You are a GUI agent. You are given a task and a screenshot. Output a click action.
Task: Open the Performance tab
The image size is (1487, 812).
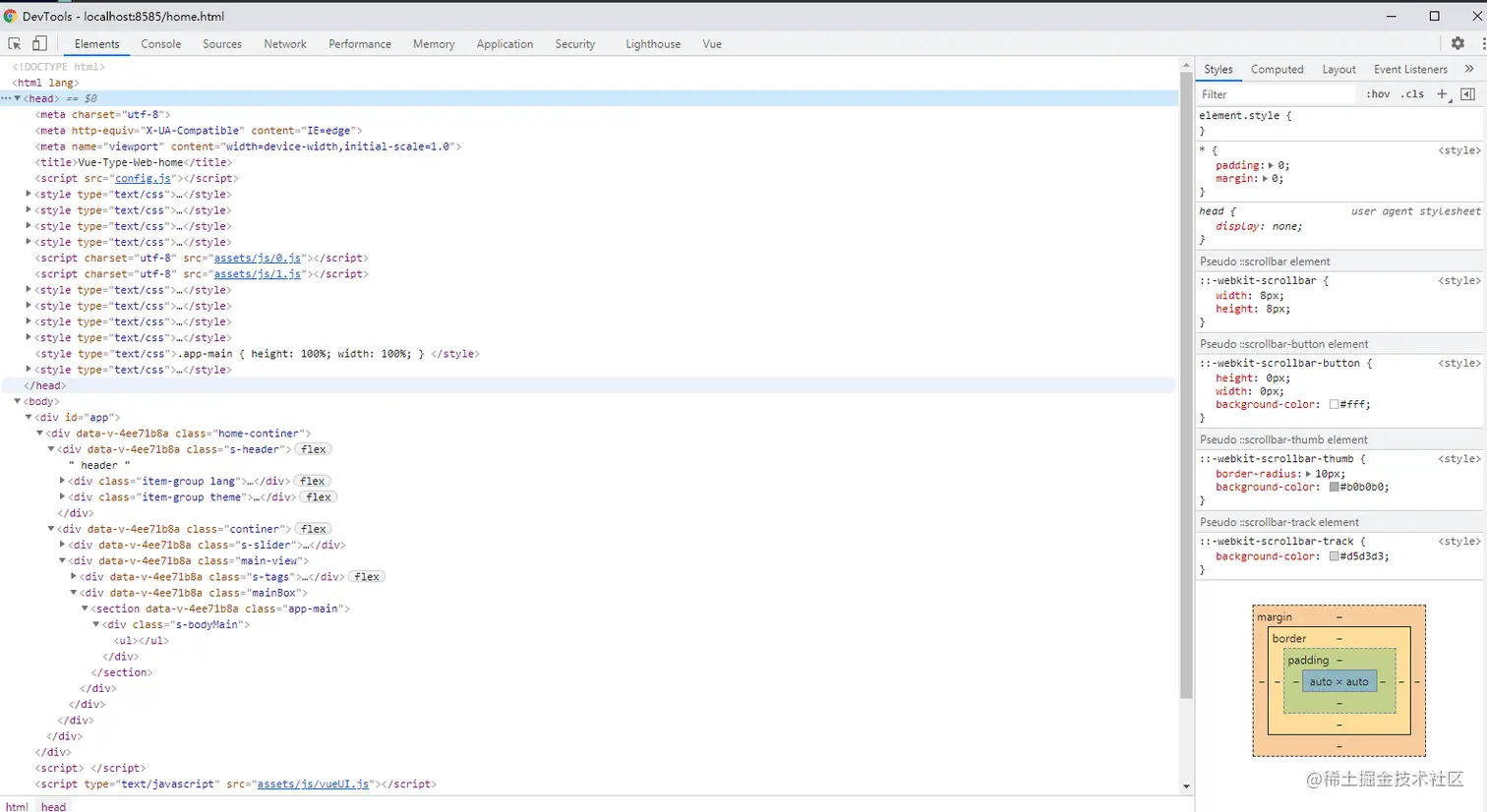[360, 44]
